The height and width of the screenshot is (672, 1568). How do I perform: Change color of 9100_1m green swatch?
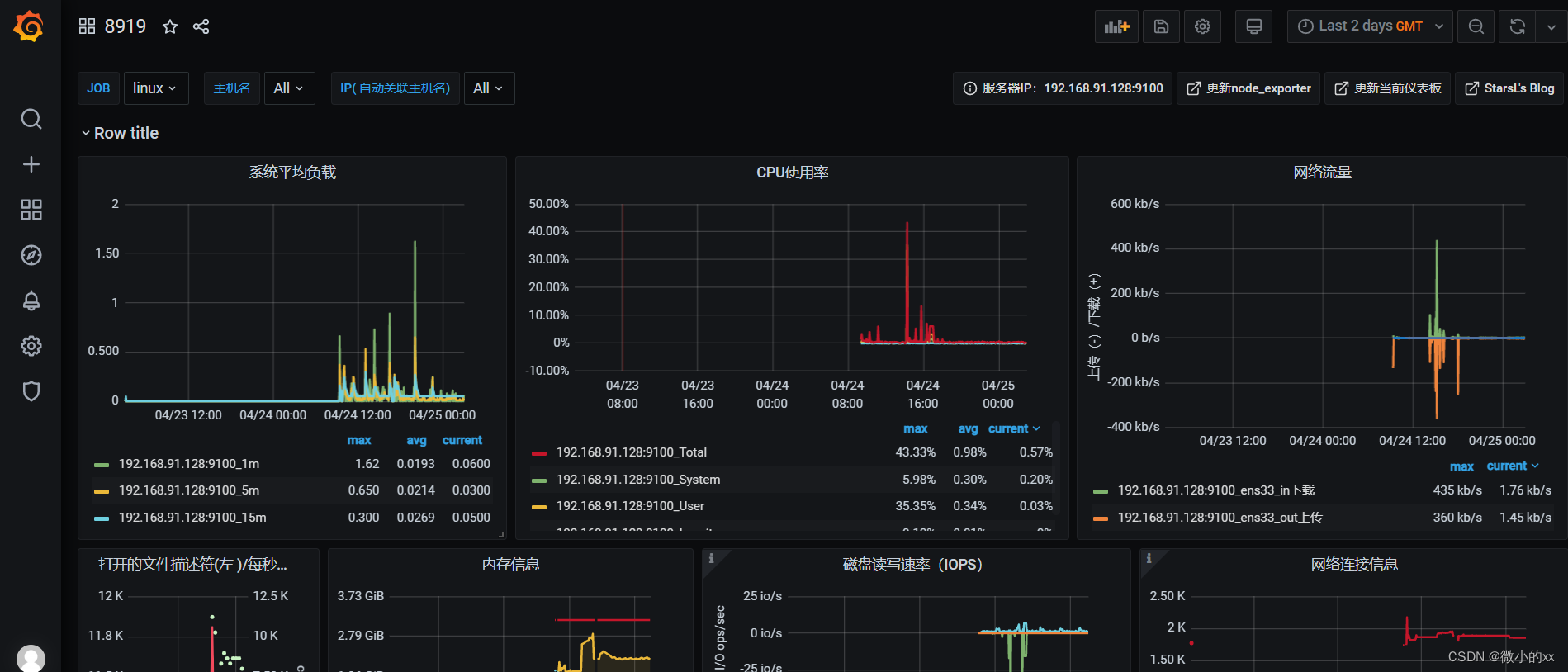(x=102, y=465)
